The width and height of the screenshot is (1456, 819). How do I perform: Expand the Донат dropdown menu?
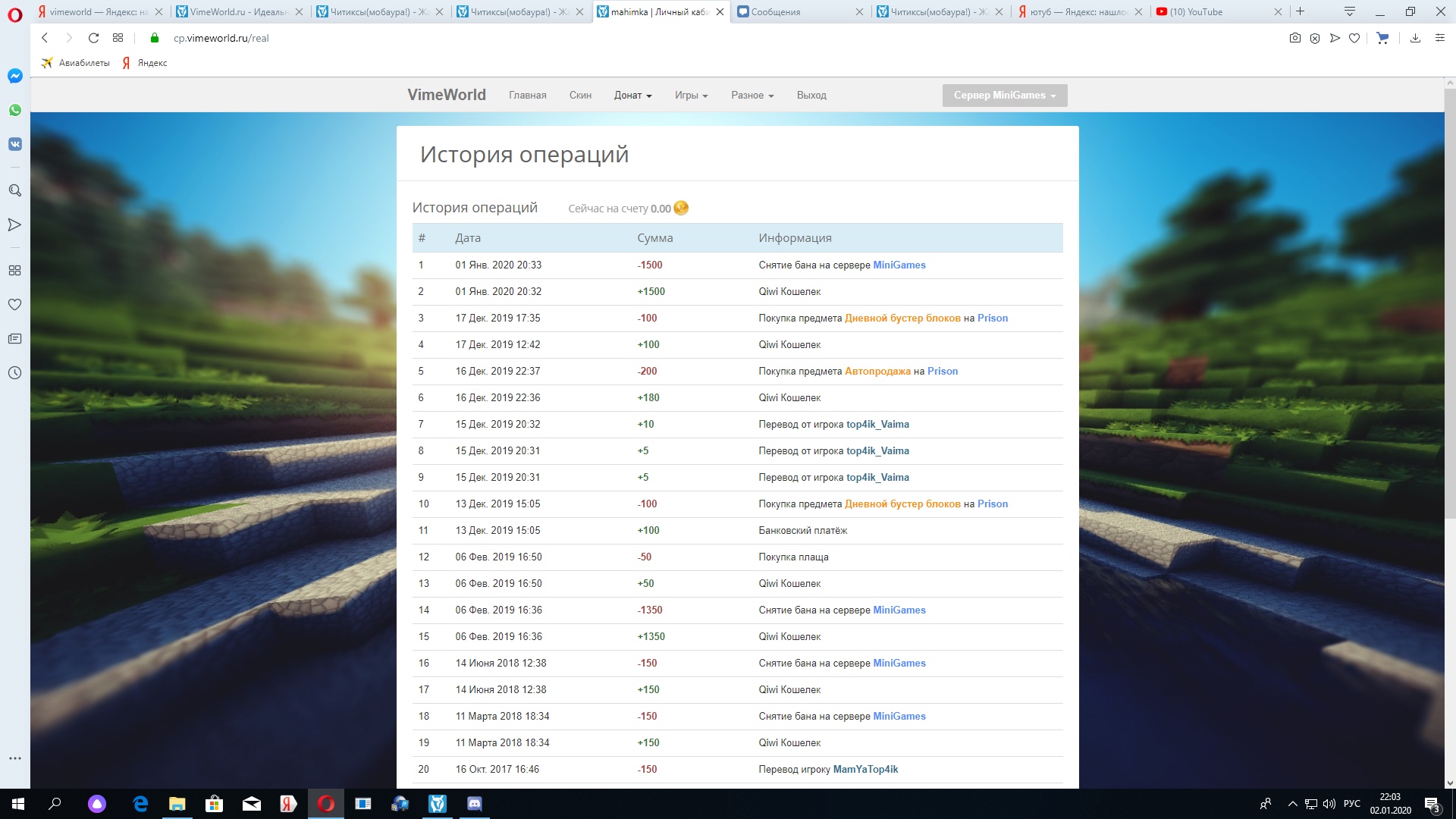click(632, 95)
